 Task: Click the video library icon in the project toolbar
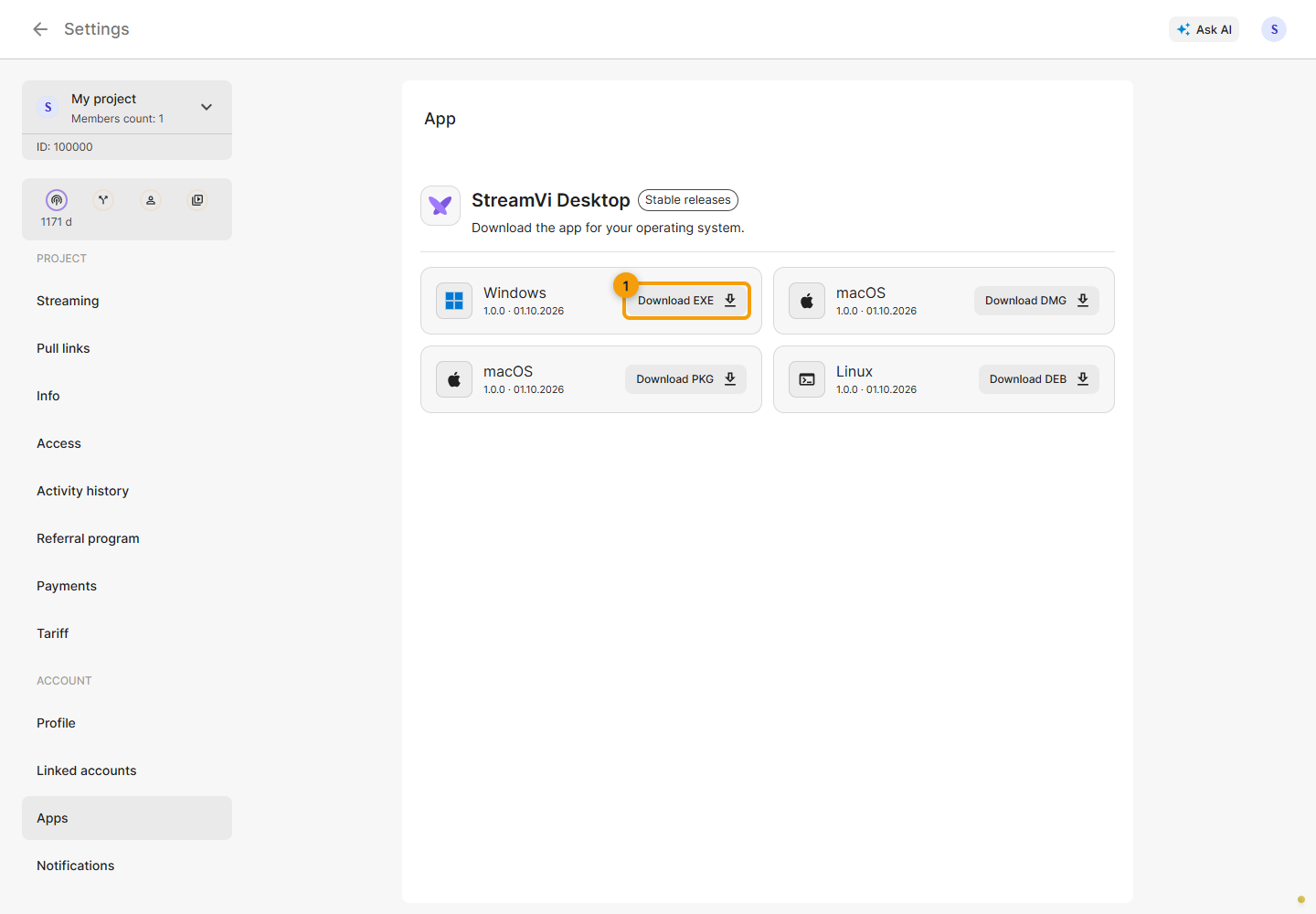(x=197, y=200)
